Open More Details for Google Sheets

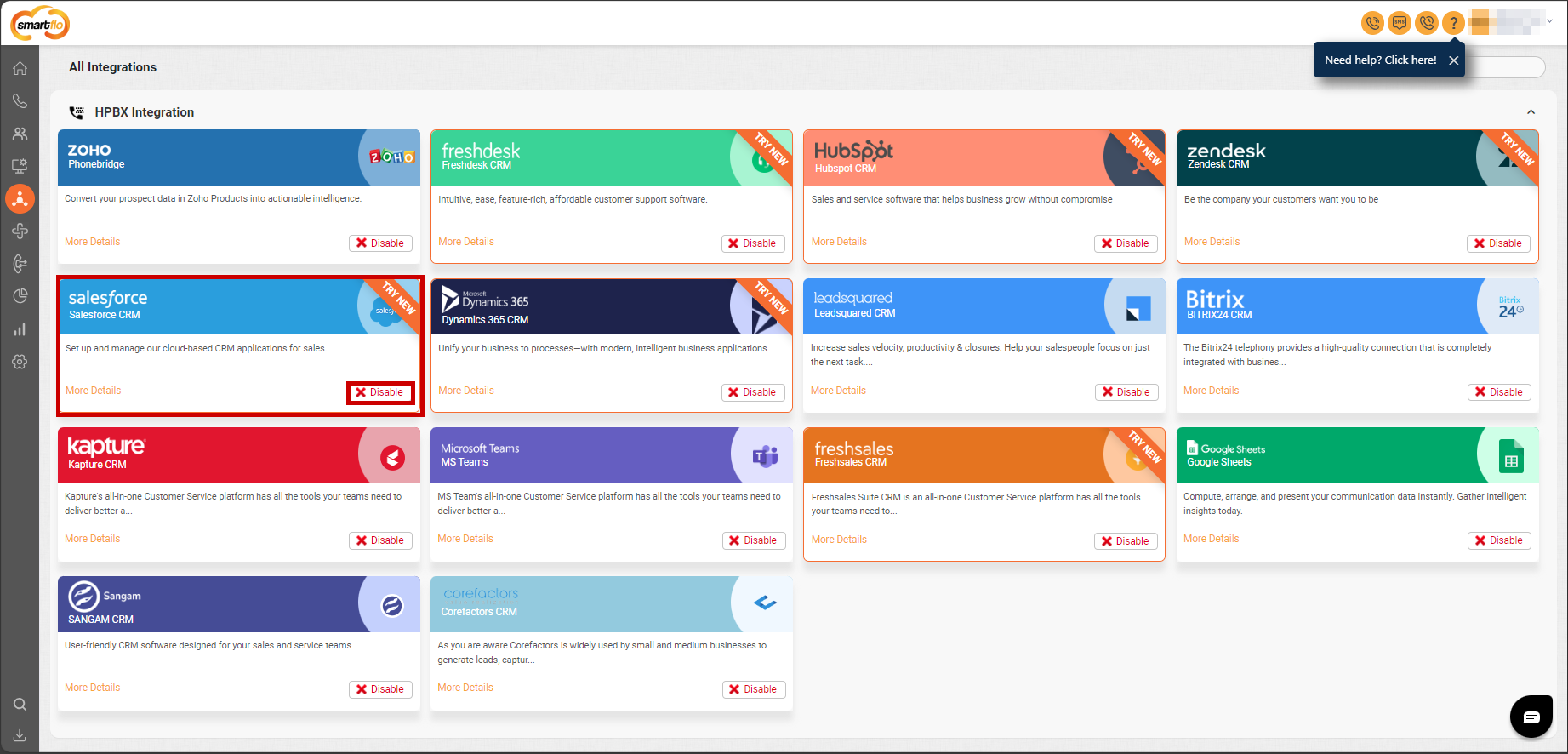click(x=1212, y=539)
